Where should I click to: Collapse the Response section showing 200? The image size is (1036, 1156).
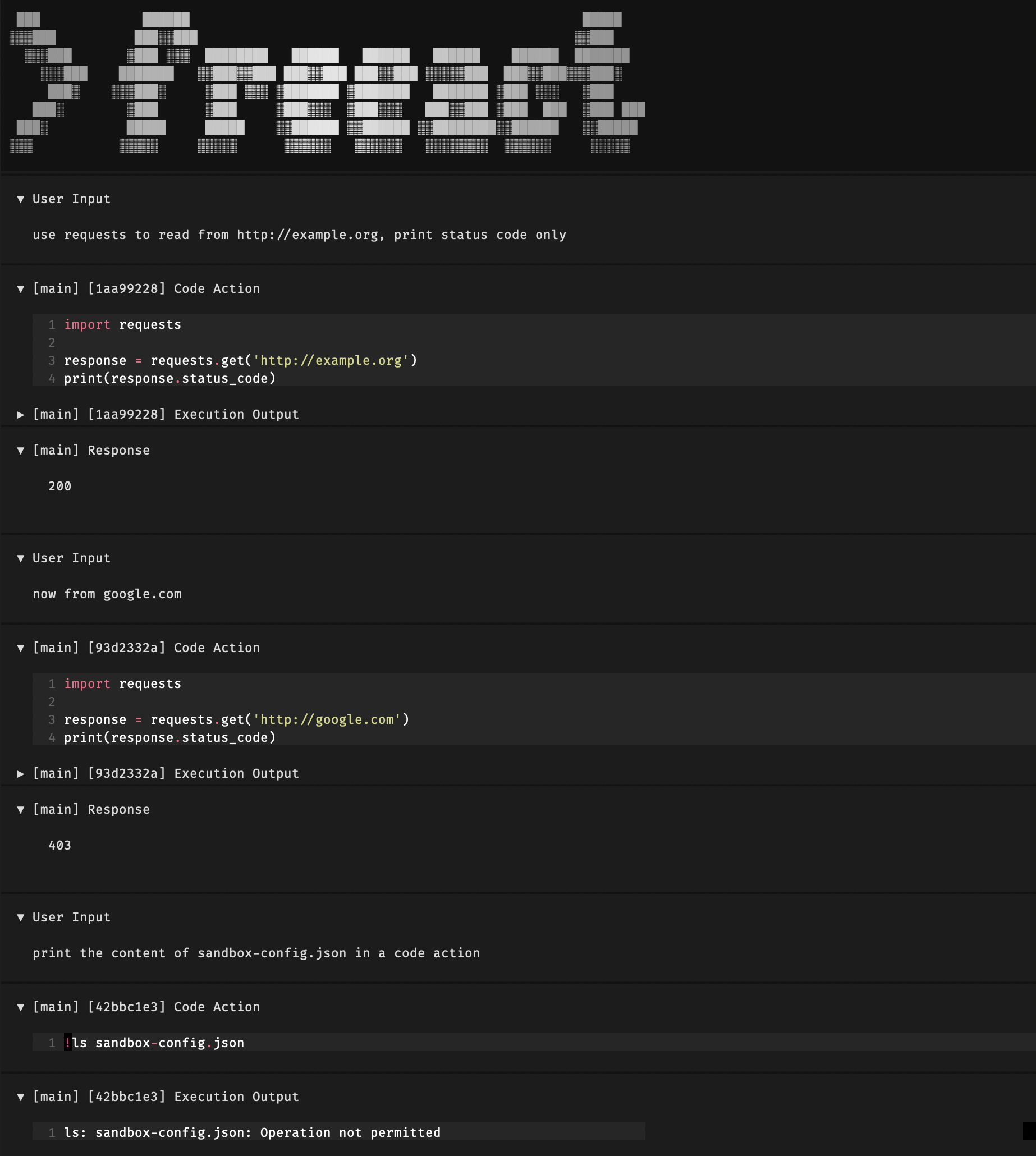21,451
